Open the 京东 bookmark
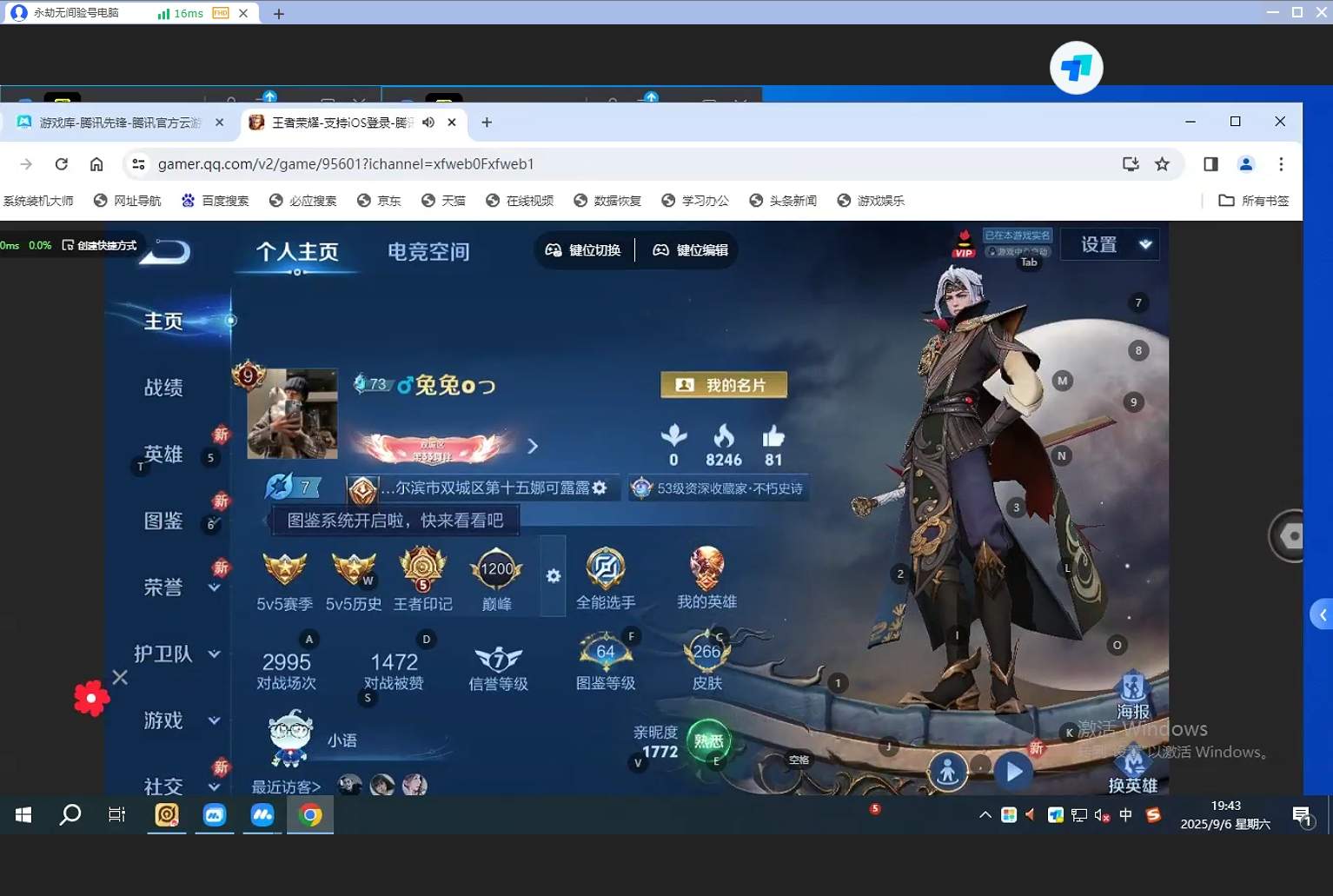1333x896 pixels. point(379,201)
